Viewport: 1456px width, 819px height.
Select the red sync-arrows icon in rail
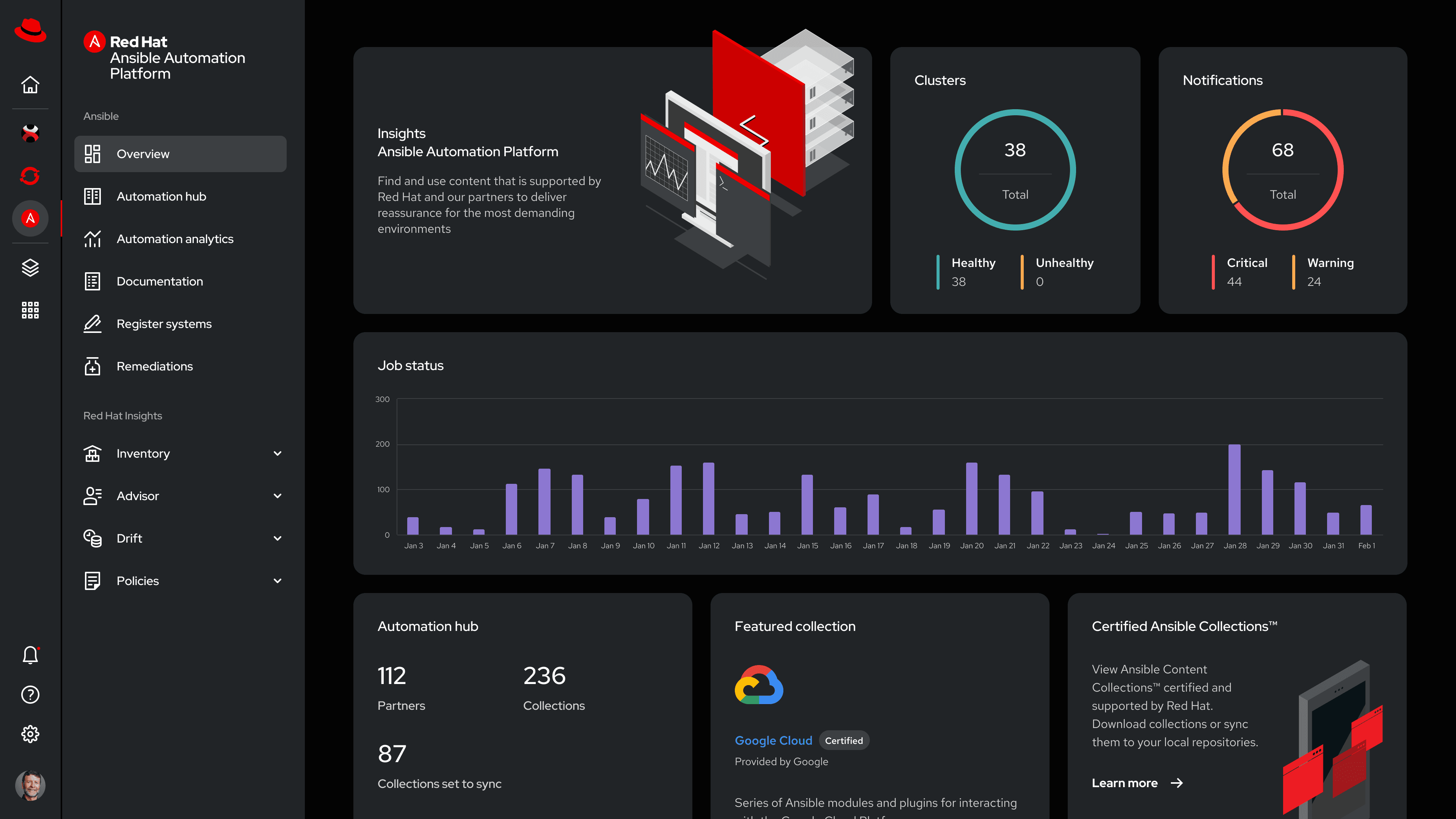(x=30, y=176)
